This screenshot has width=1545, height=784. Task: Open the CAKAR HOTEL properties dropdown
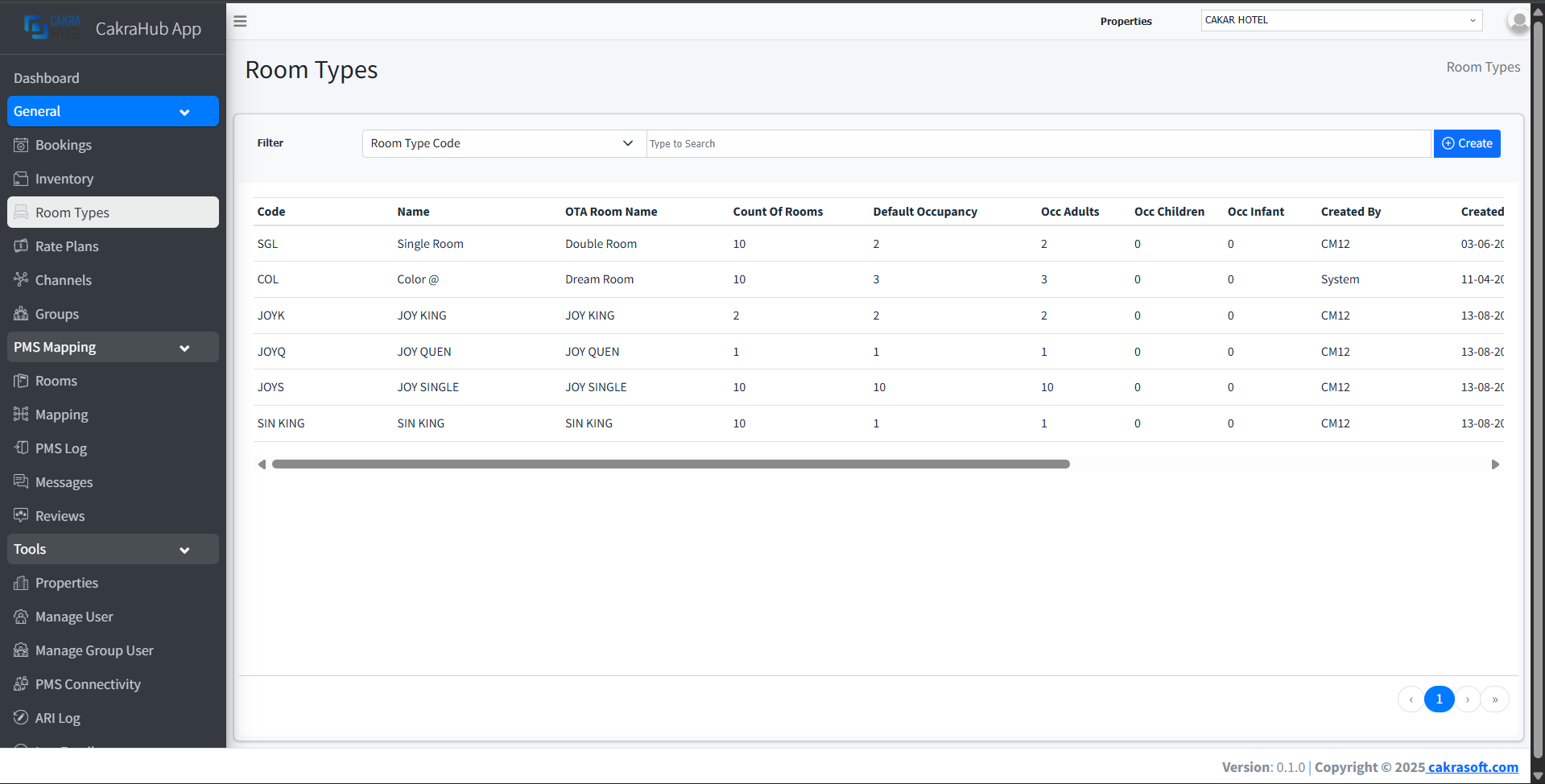[x=1341, y=21]
